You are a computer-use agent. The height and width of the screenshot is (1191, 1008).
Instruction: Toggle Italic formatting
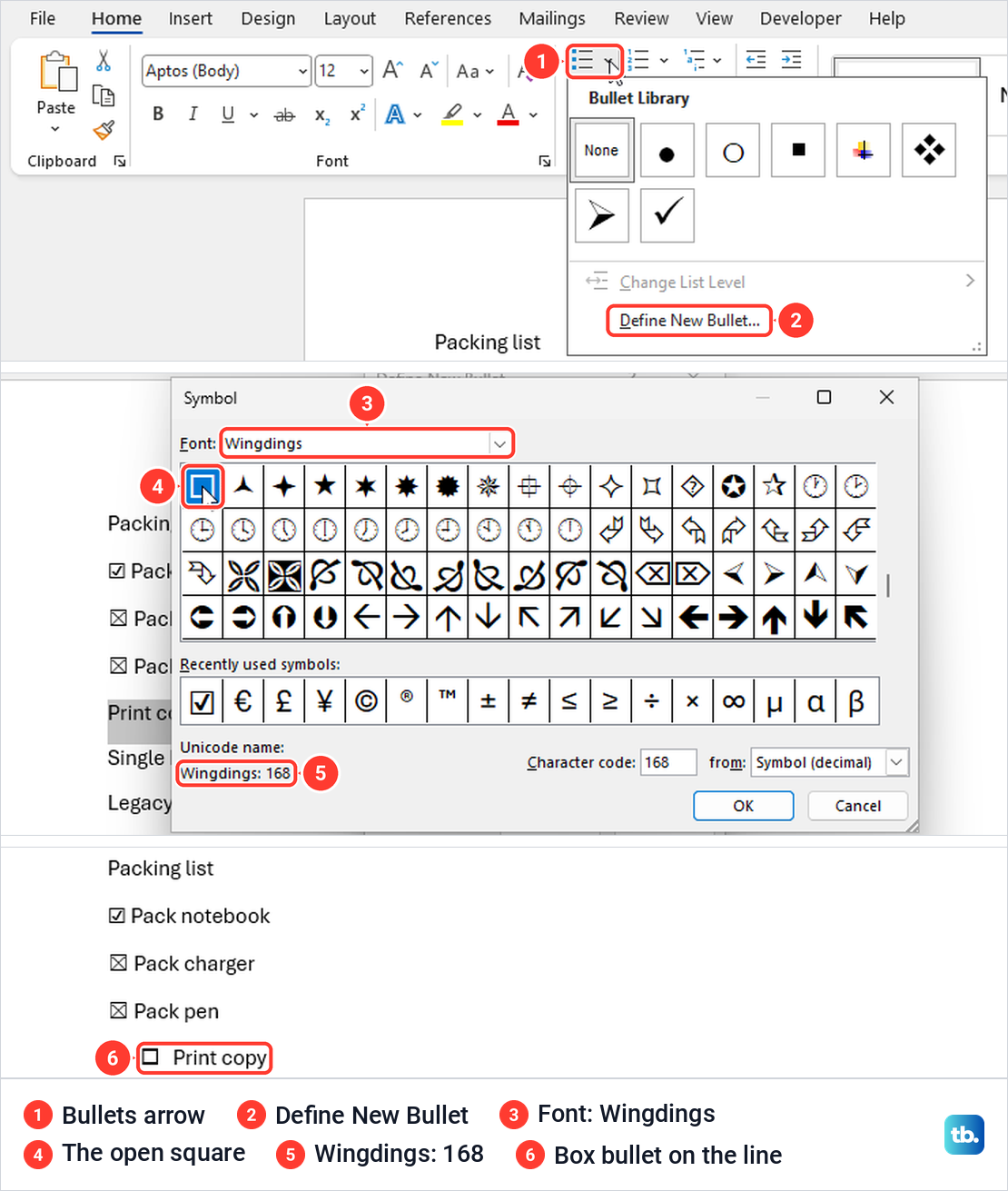(x=193, y=114)
